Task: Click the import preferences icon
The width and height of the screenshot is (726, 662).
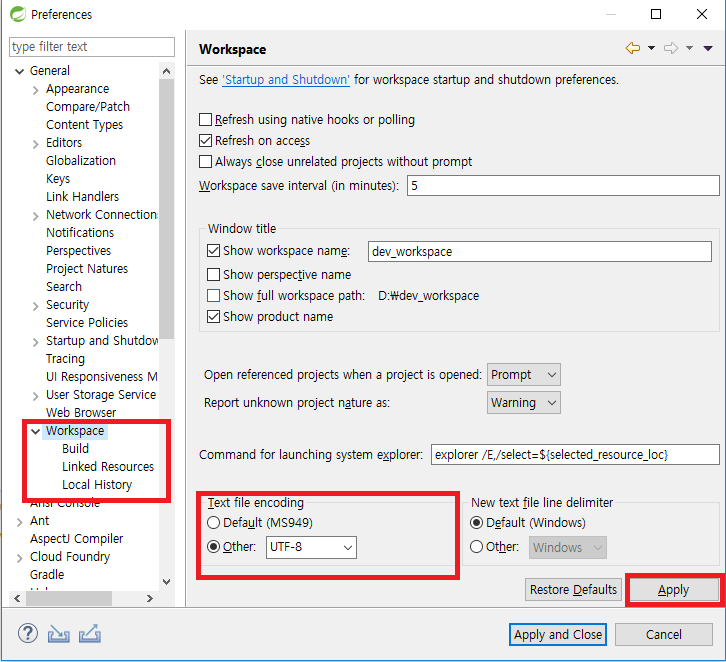Action: [58, 634]
